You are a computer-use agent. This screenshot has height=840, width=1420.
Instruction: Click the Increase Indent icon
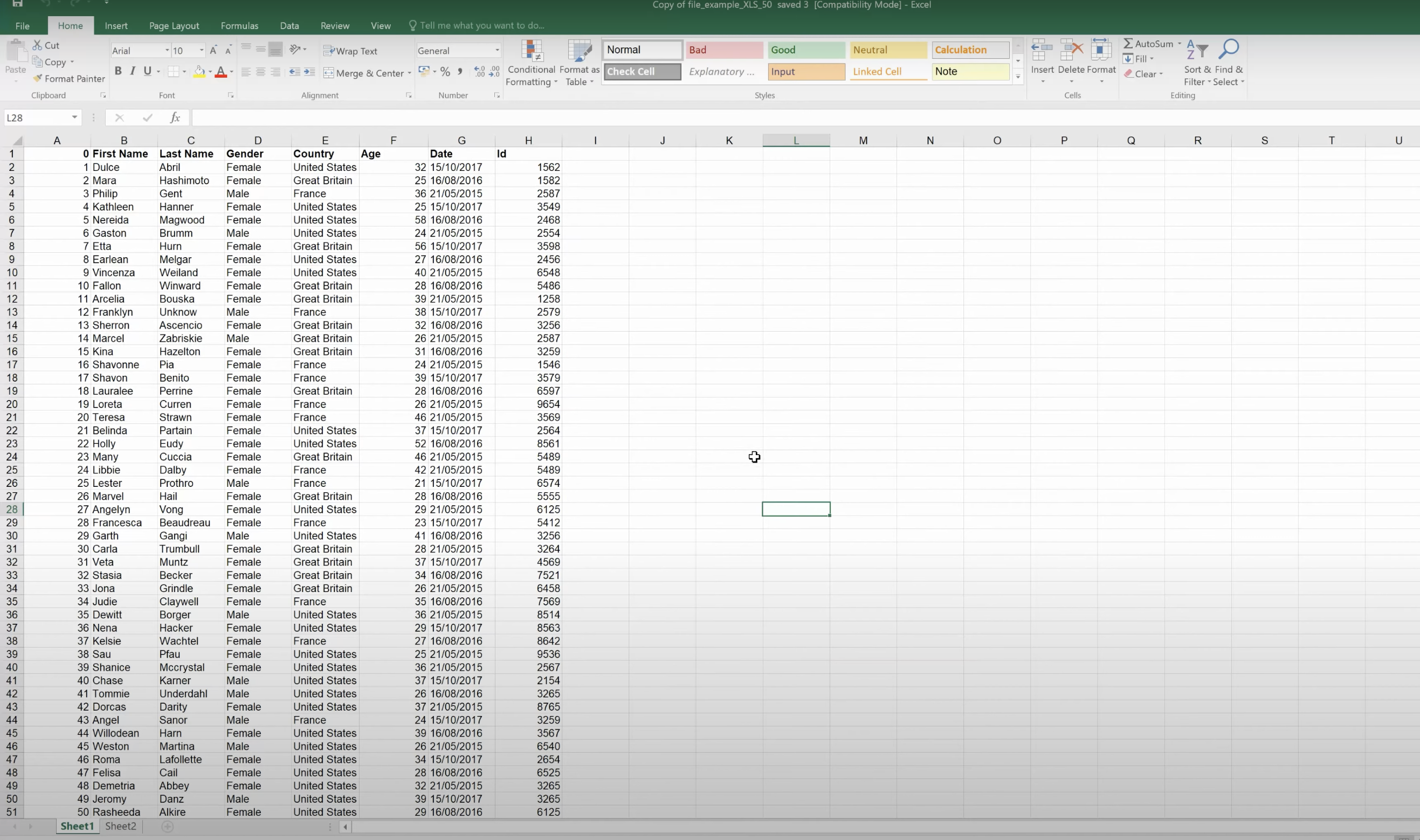309,72
